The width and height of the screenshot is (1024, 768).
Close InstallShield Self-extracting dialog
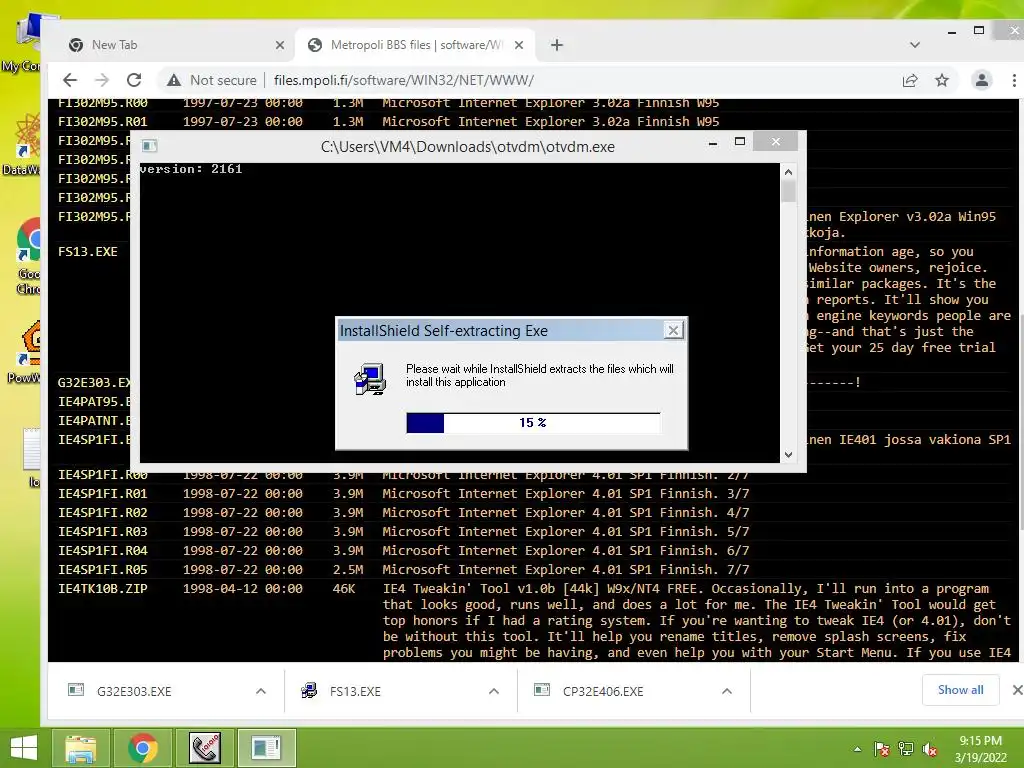[673, 330]
